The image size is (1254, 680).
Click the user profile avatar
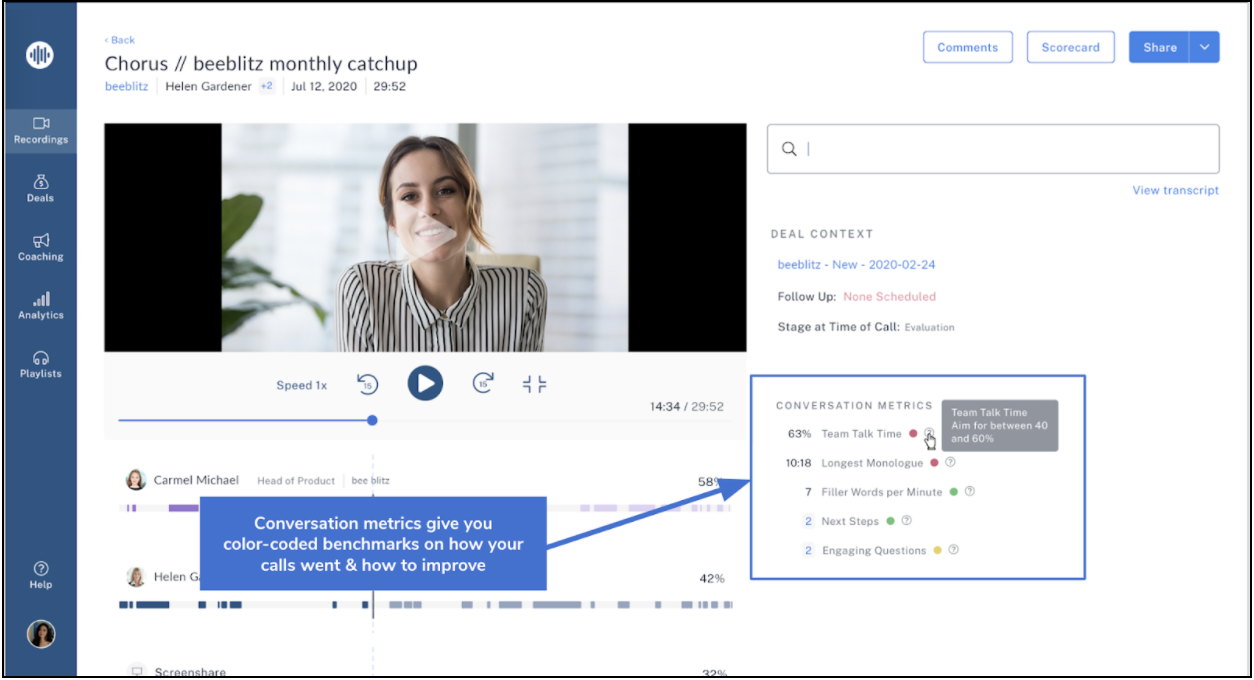41,633
